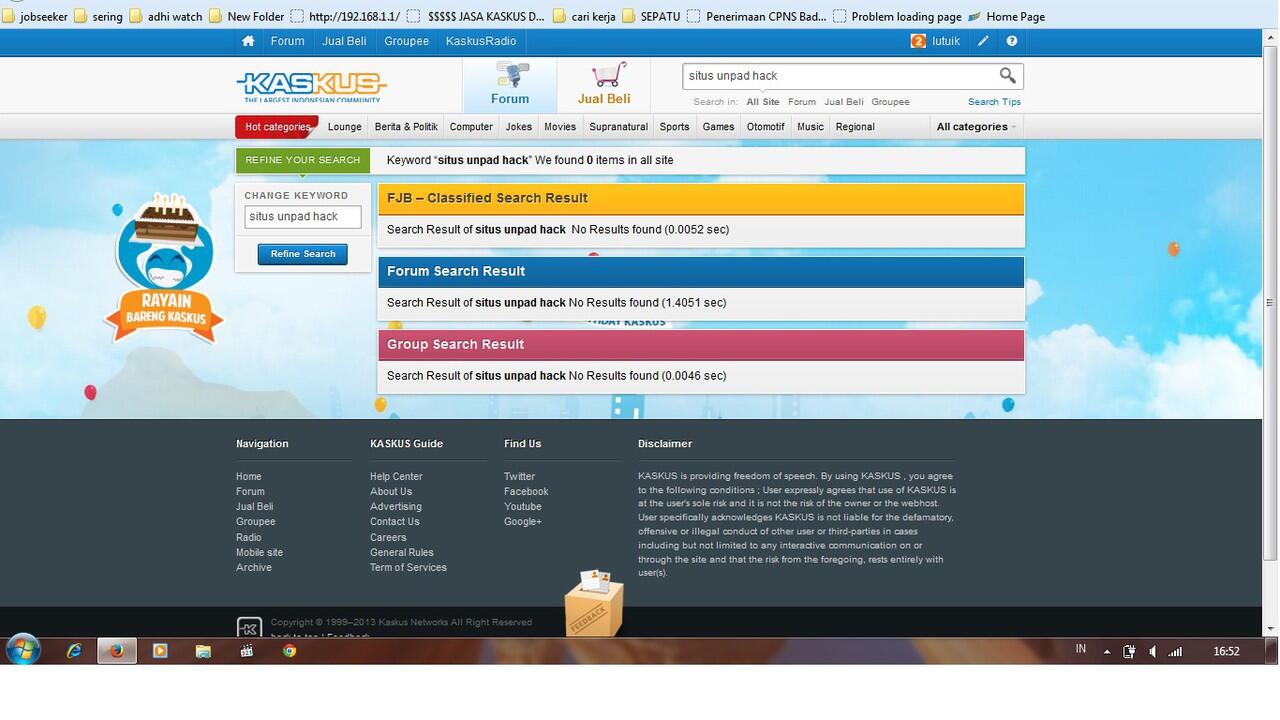Open the Sports category
This screenshot has width=1280, height=720.
[x=675, y=127]
